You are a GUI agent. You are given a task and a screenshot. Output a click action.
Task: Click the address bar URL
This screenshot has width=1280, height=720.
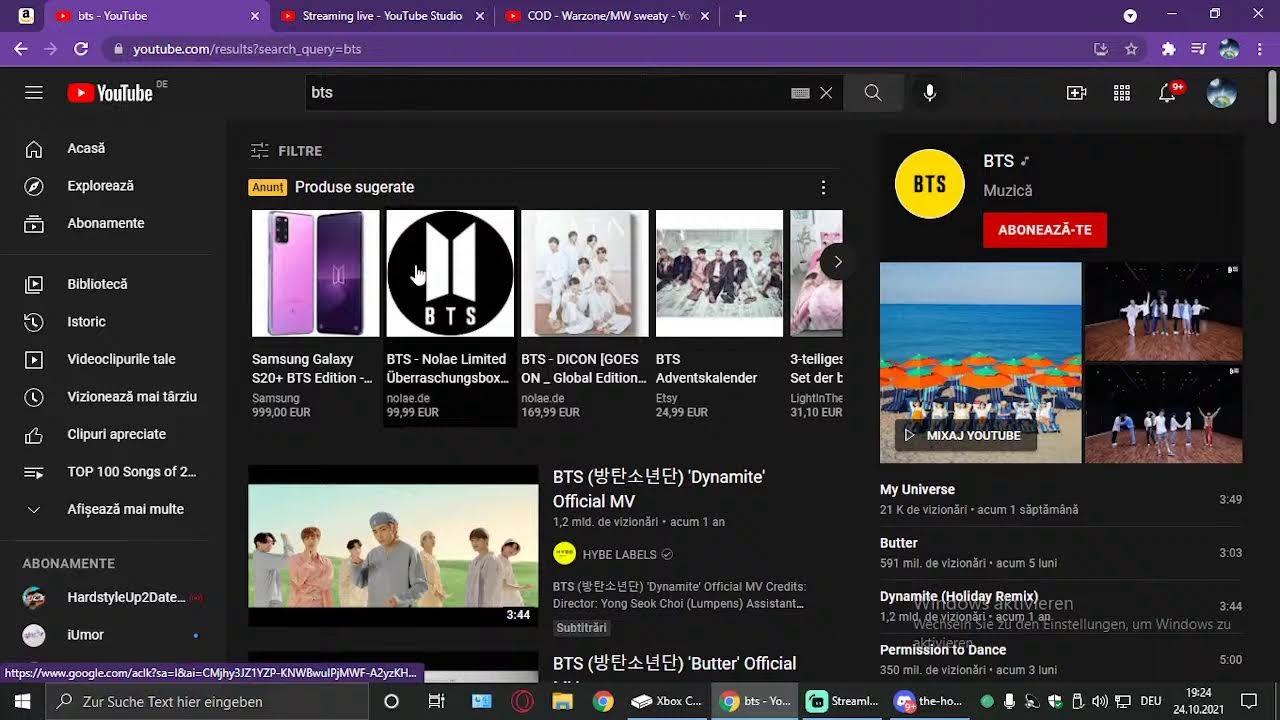pos(247,48)
